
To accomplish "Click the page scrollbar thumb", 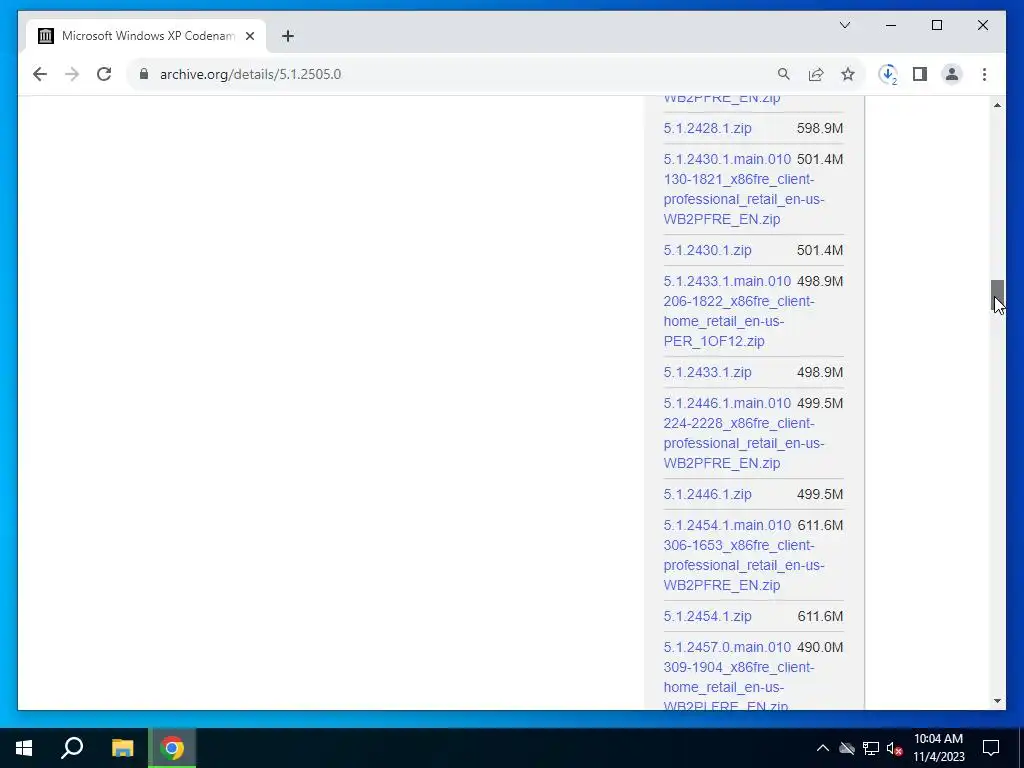I will (x=997, y=296).
